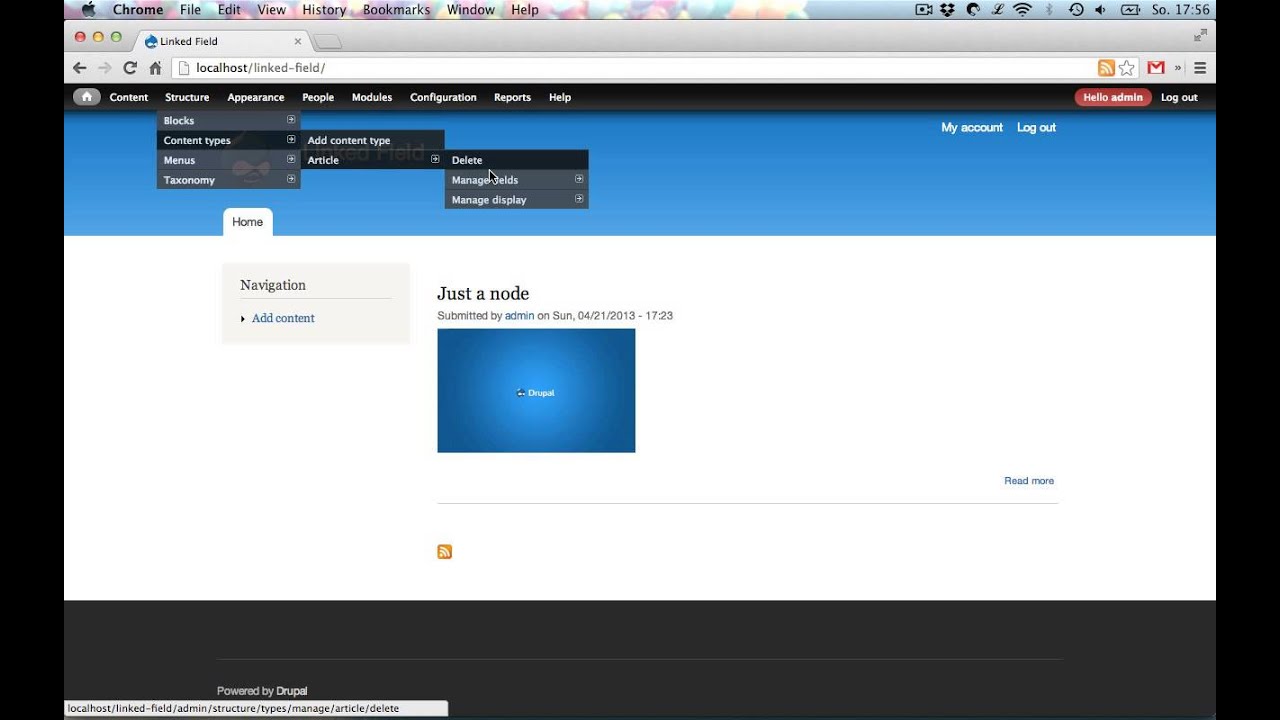Click the browser forward arrow
This screenshot has width=1280, height=720.
click(x=104, y=68)
